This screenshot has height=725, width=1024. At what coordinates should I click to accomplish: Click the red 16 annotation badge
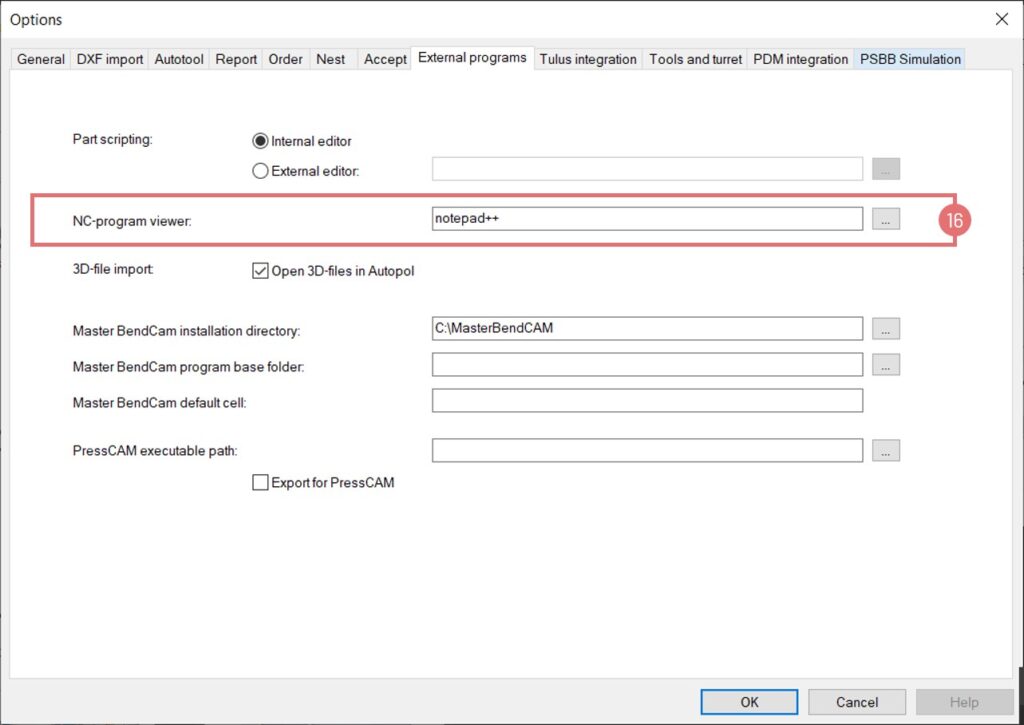pyautogui.click(x=954, y=220)
